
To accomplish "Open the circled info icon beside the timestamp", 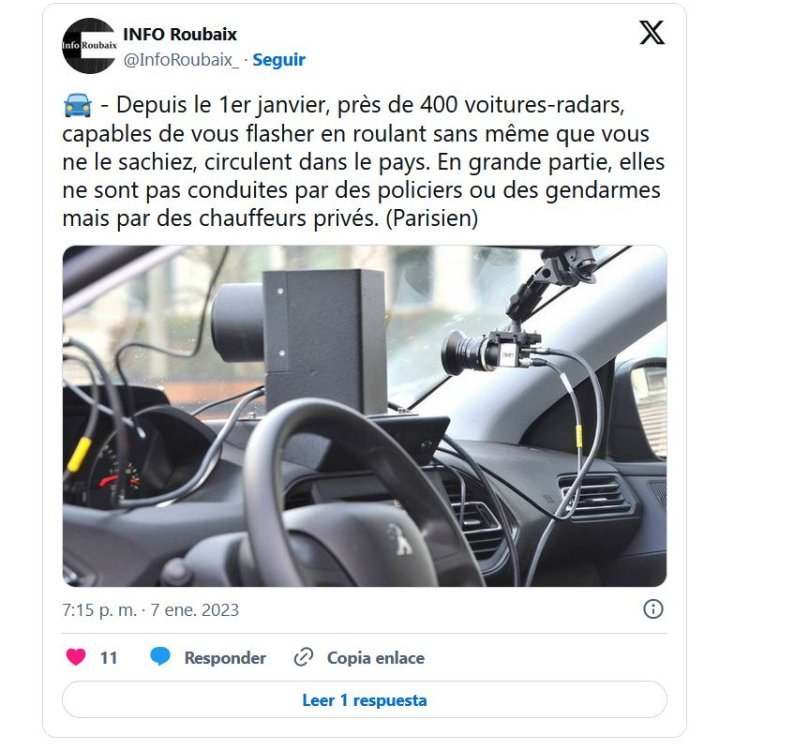I will [x=653, y=609].
